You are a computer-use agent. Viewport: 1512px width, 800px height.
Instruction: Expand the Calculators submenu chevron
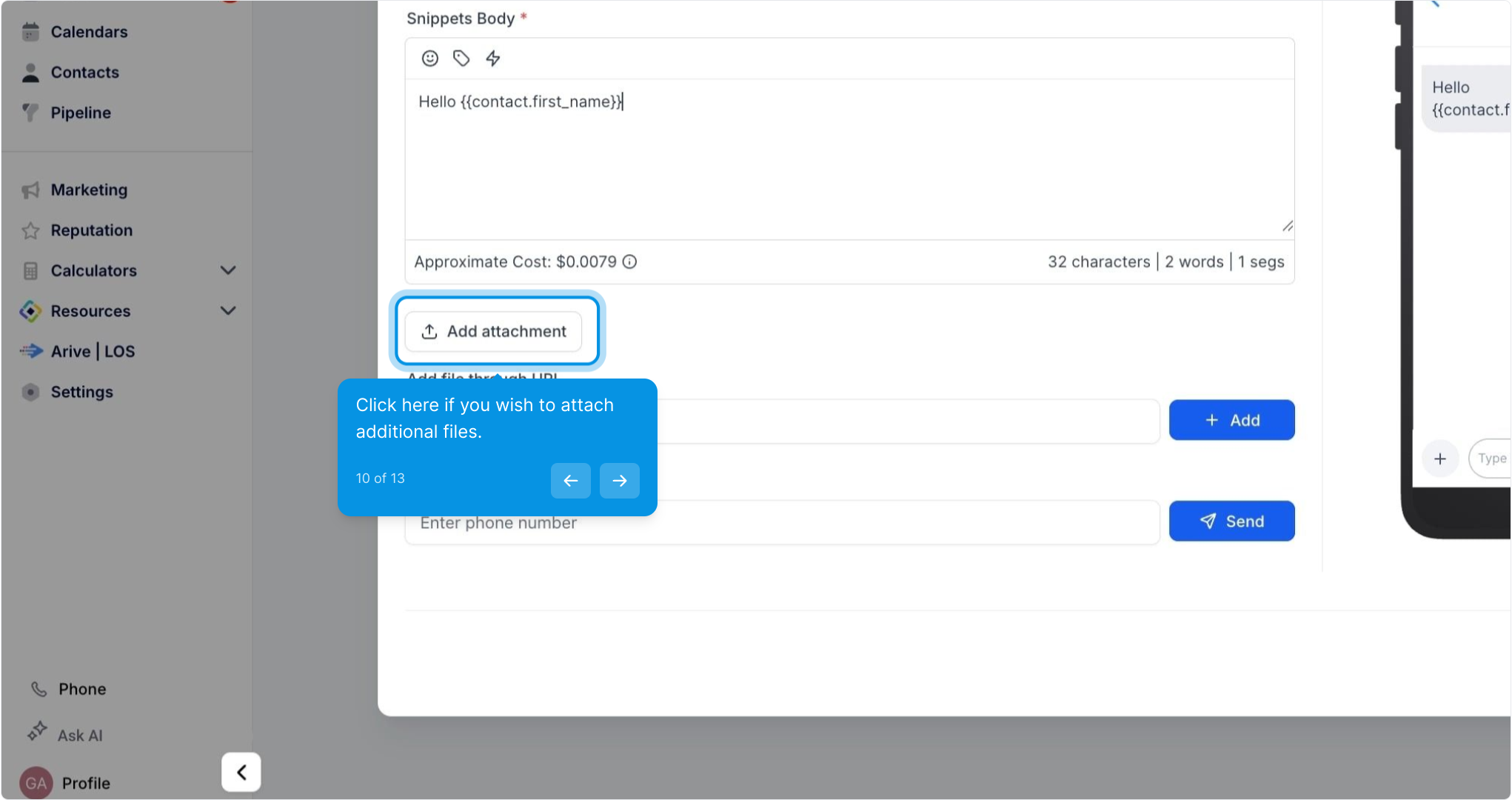[228, 270]
